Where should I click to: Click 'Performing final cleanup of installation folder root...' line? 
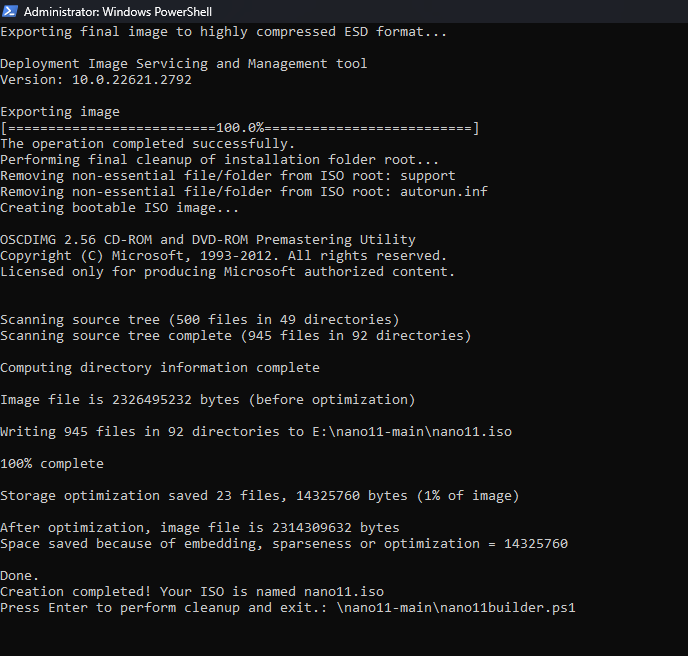[219, 160]
